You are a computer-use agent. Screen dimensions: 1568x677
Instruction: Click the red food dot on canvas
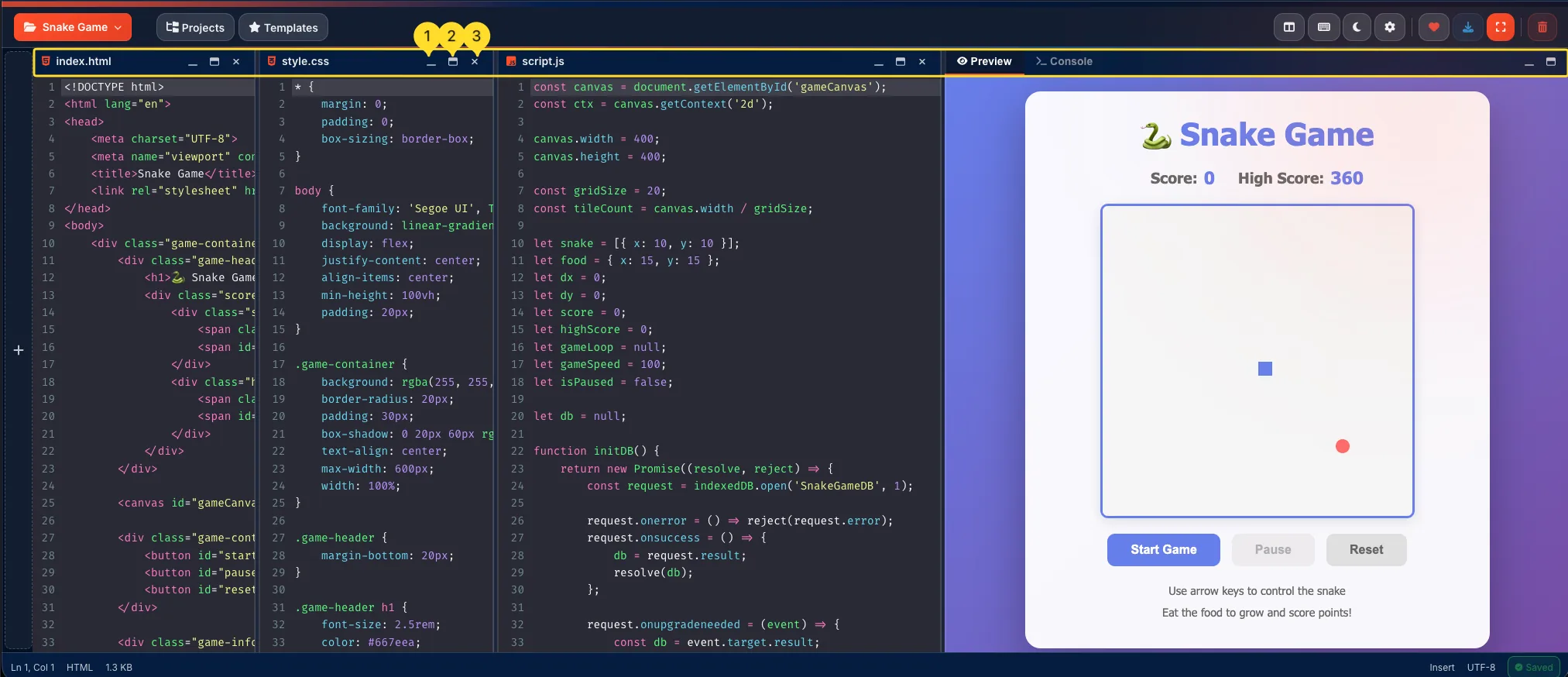click(x=1343, y=446)
